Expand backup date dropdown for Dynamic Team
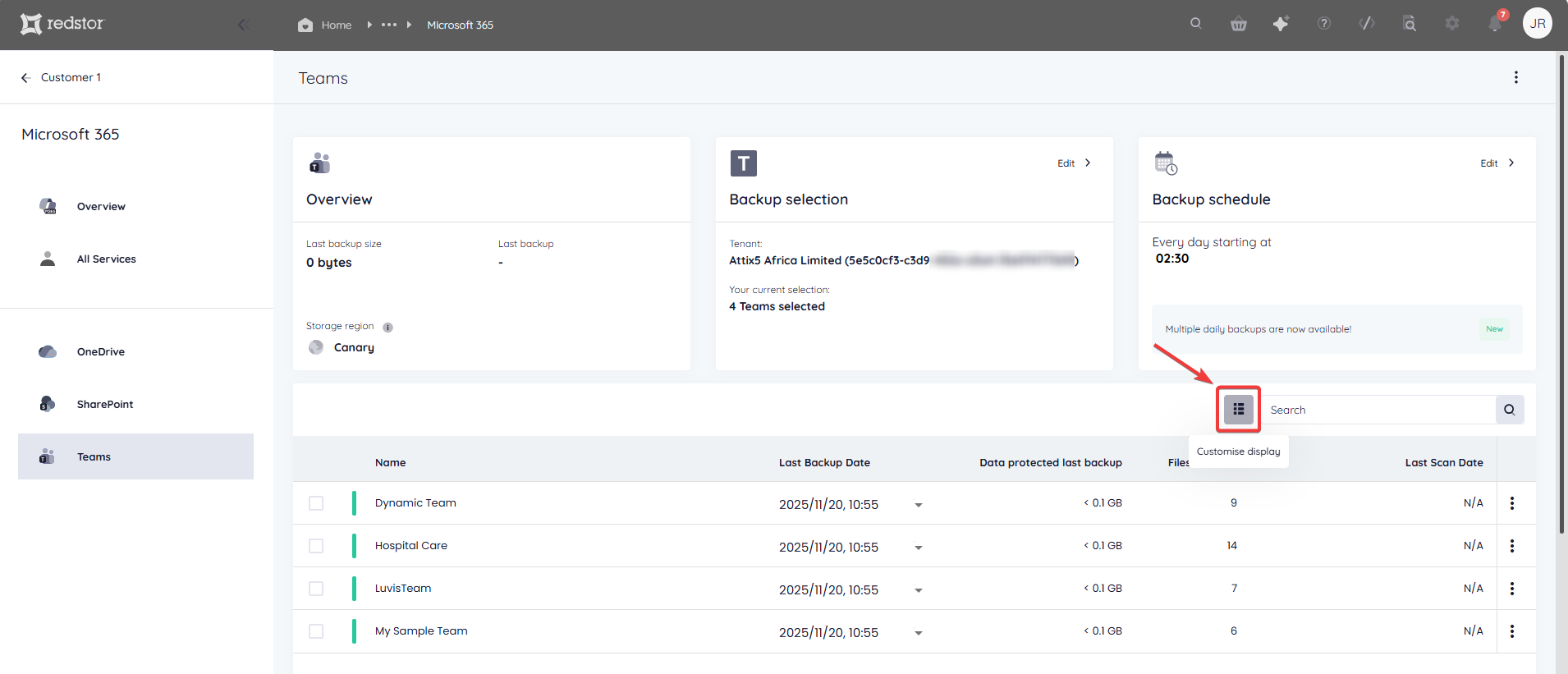The image size is (1568, 674). pyautogui.click(x=919, y=505)
